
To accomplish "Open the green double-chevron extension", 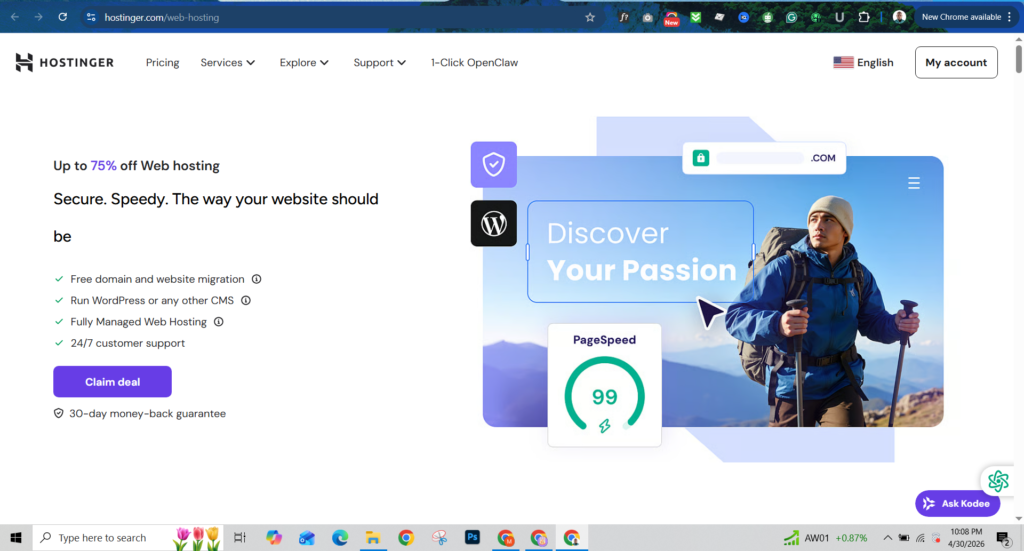I will pyautogui.click(x=696, y=18).
